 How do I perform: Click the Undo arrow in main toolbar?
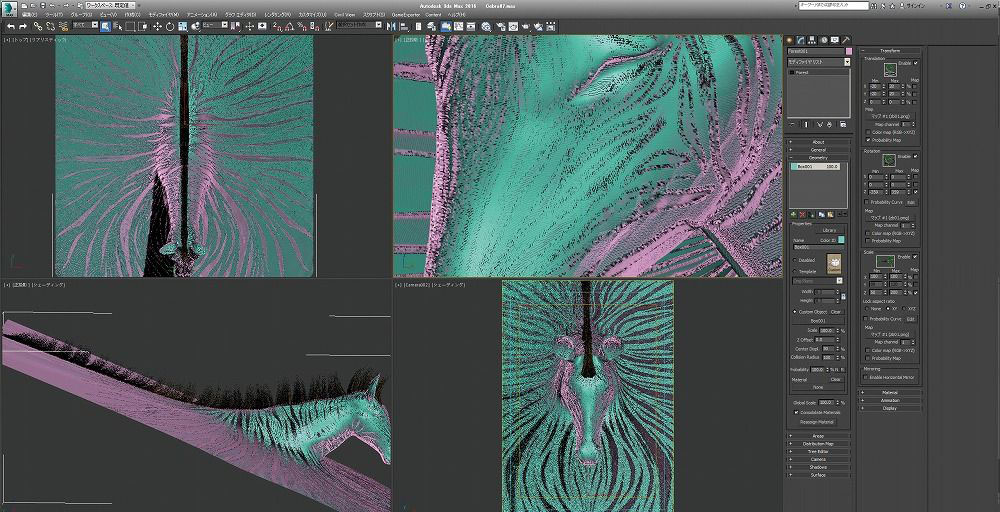pos(9,26)
